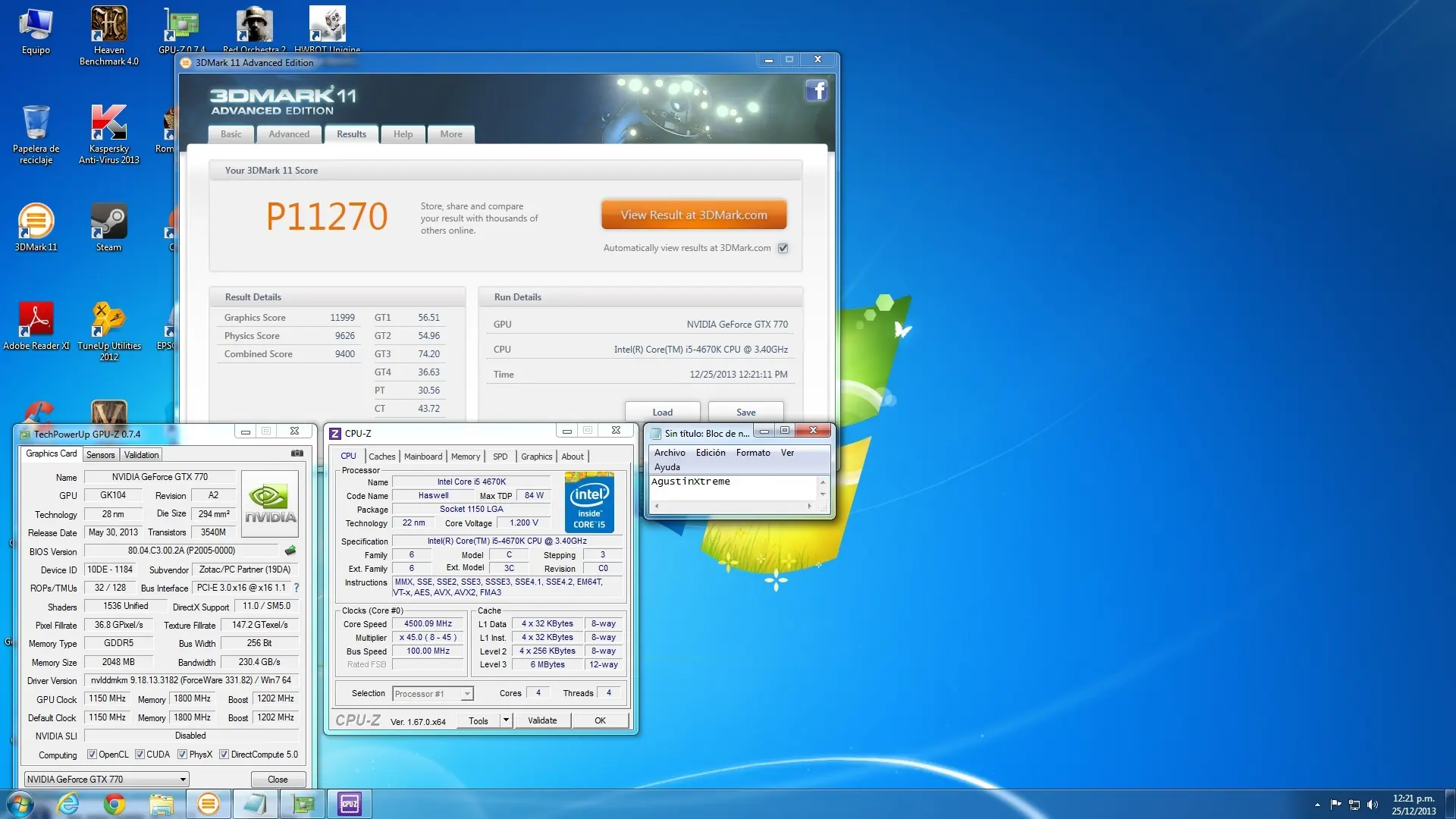The image size is (1456, 819).
Task: Open the Equipo desktop icon
Action: tap(36, 32)
